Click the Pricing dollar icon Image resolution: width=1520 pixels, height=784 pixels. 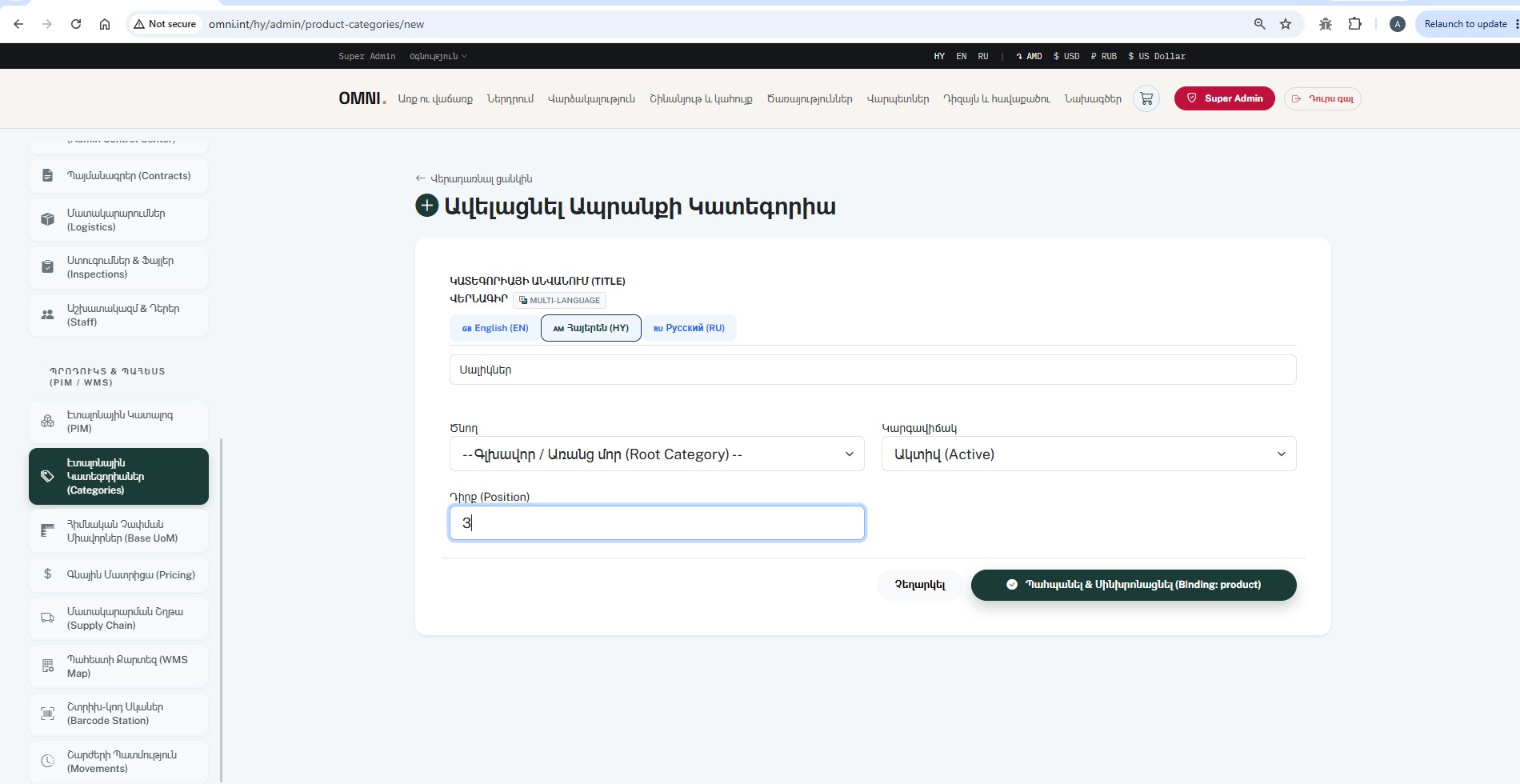tap(47, 574)
